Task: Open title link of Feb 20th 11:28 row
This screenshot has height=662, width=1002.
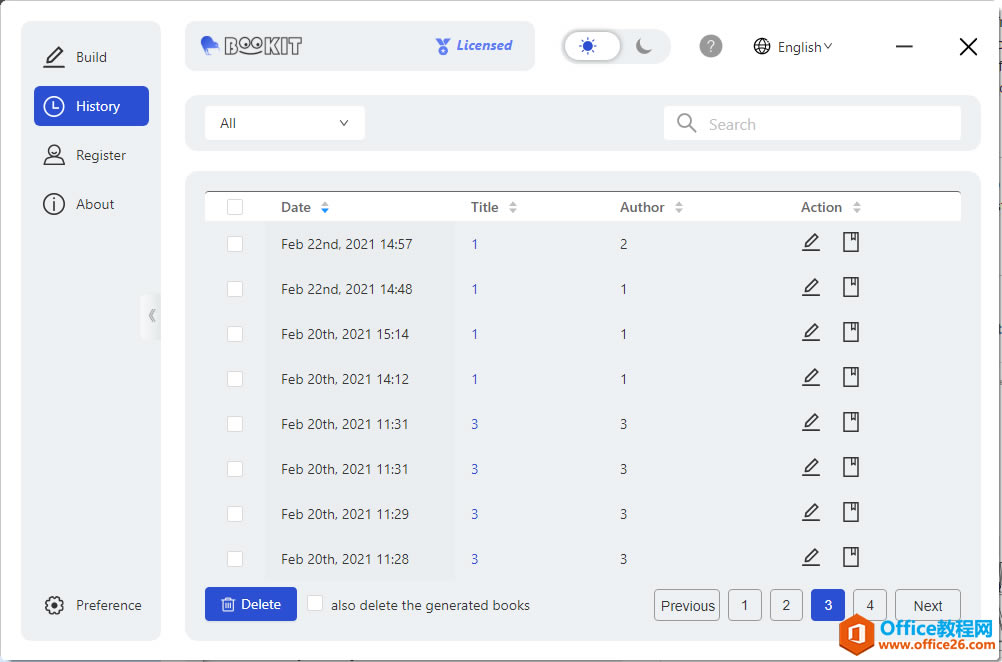Action: [475, 559]
